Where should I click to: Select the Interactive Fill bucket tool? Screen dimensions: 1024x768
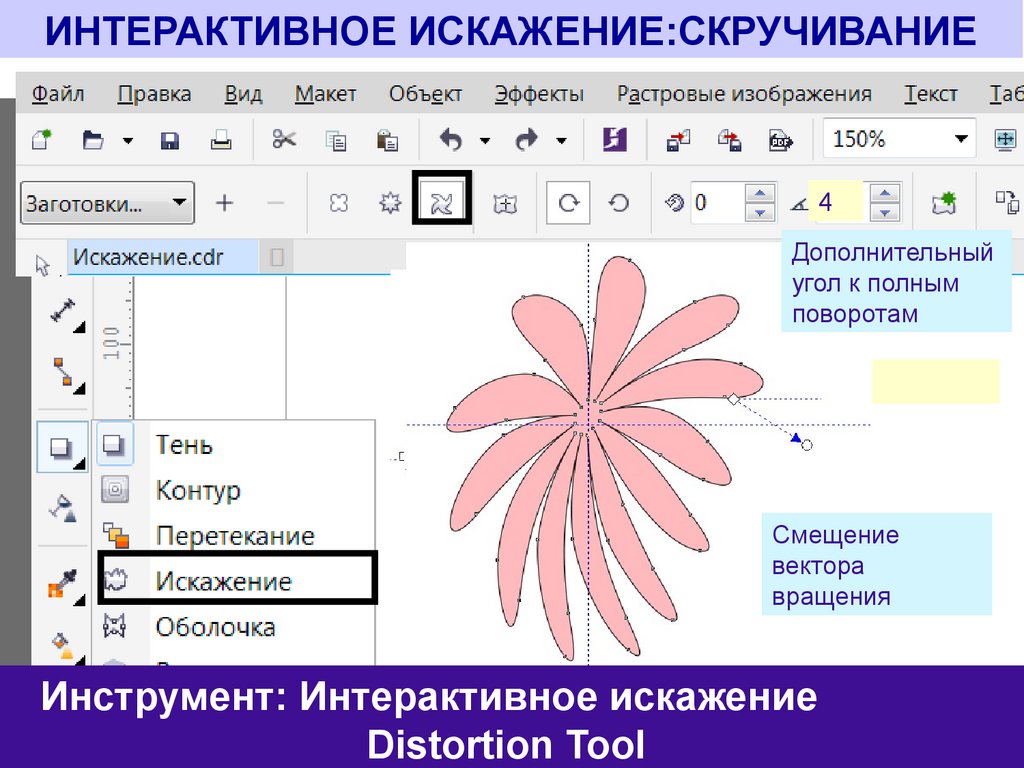click(x=64, y=645)
